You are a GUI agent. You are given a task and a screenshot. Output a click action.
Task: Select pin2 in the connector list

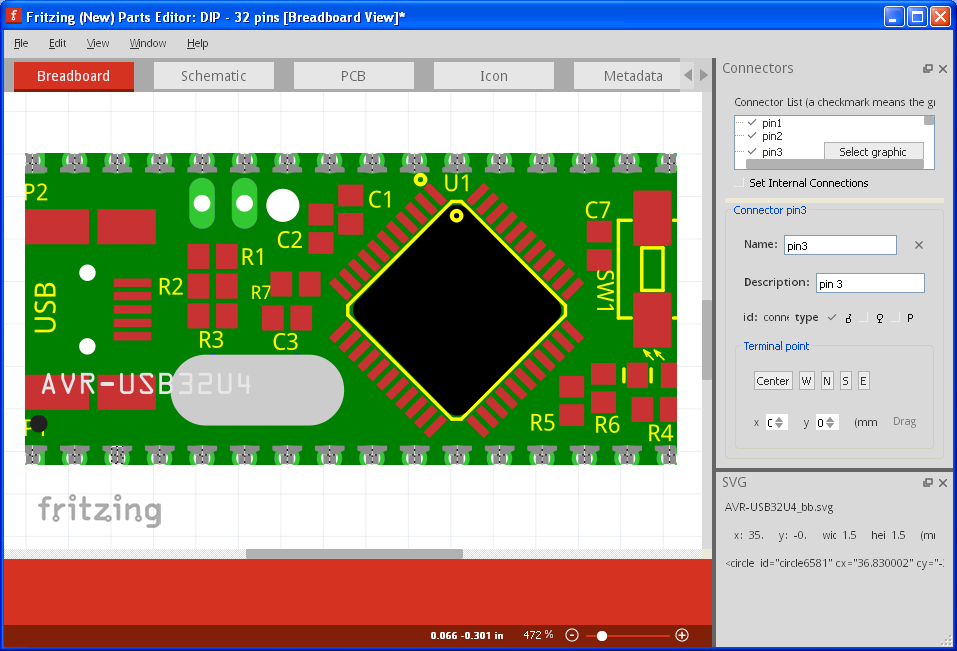coord(771,136)
